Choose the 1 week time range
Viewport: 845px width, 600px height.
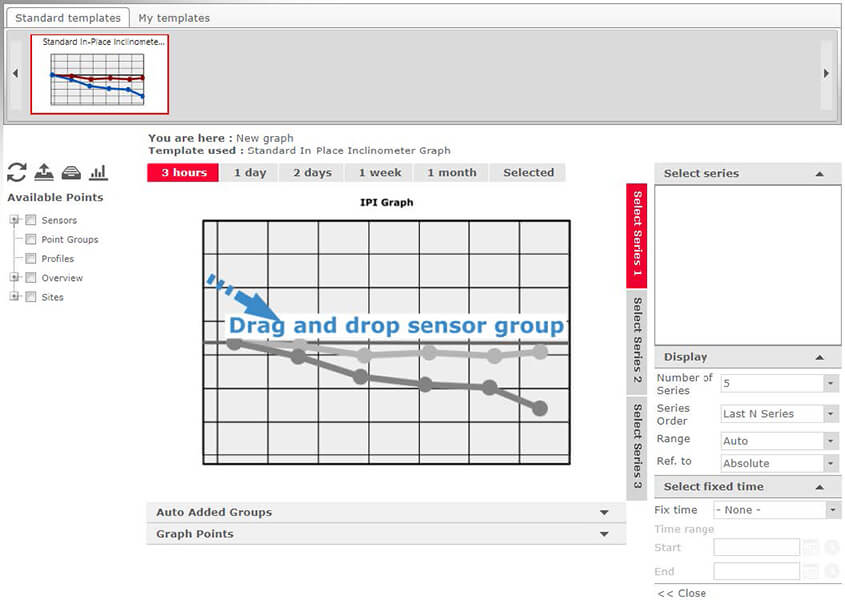[x=380, y=173]
